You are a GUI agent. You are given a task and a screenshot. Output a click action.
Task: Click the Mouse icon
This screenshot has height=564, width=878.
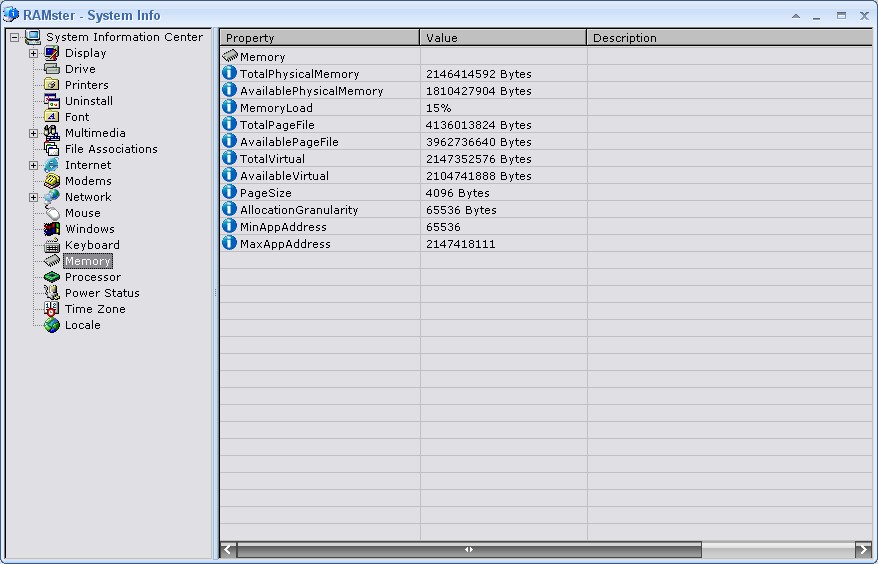(x=52, y=213)
